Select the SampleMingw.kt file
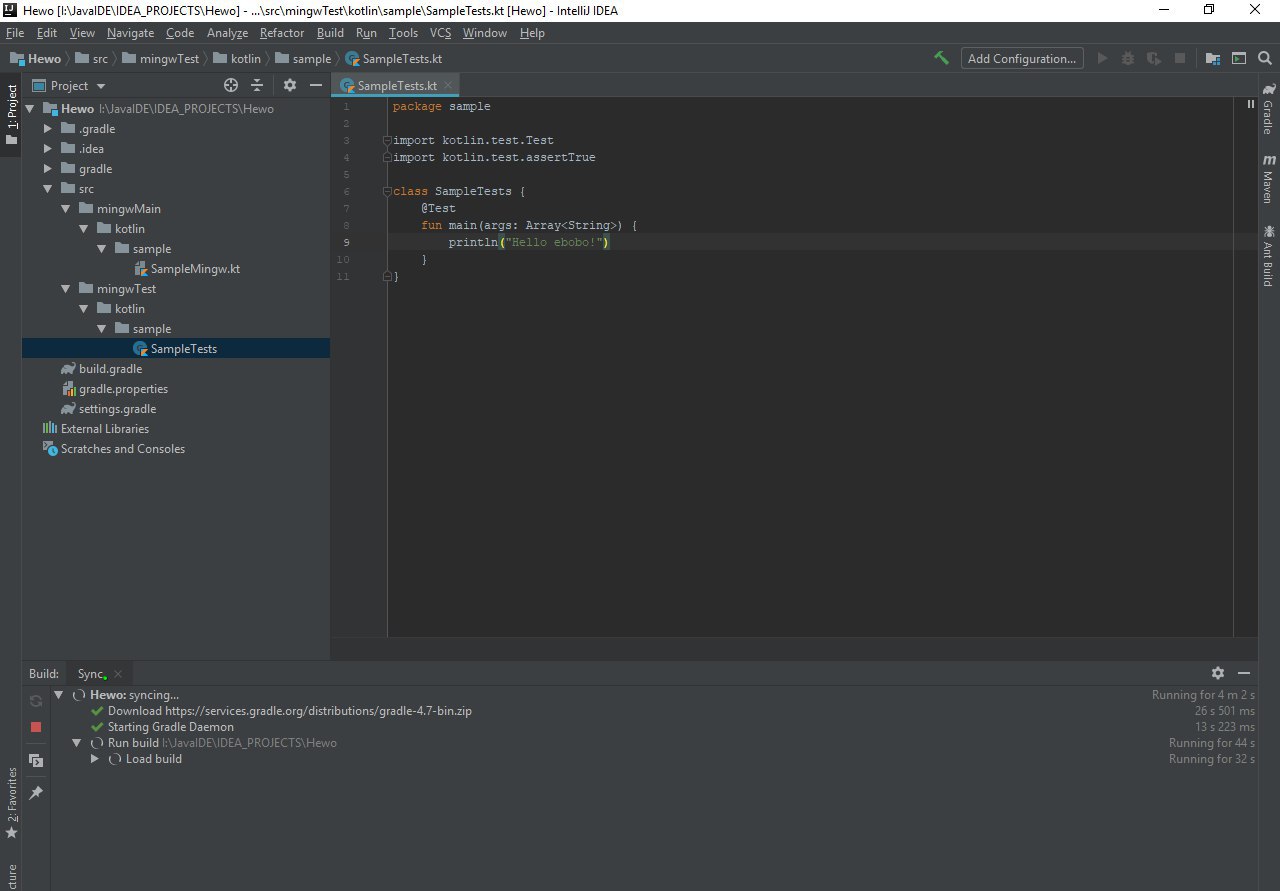This screenshot has height=891, width=1280. [x=195, y=269]
